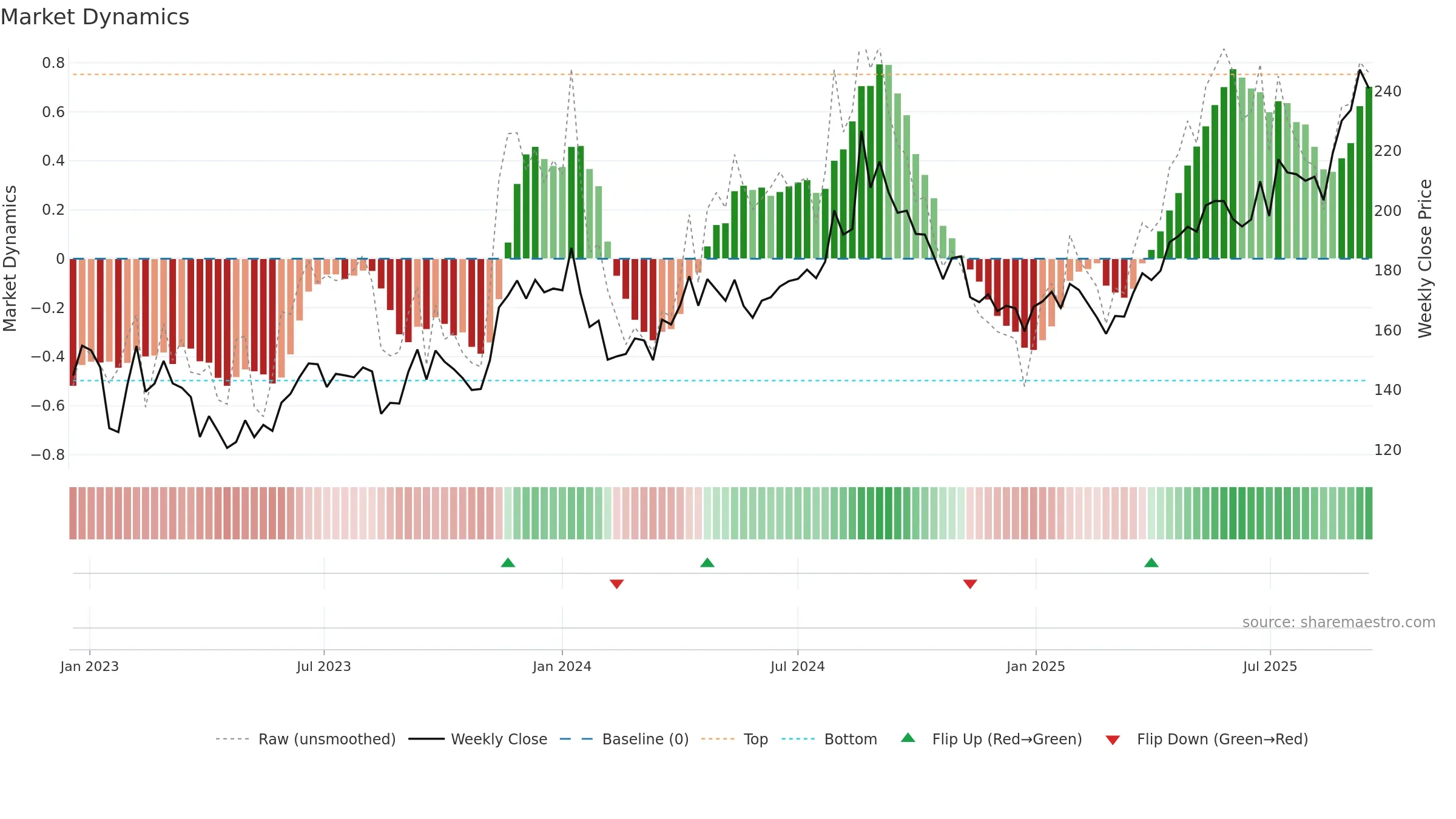The height and width of the screenshot is (819, 1456).
Task: Select the flip-up marker between Jan and Jul 2024
Action: [x=707, y=562]
